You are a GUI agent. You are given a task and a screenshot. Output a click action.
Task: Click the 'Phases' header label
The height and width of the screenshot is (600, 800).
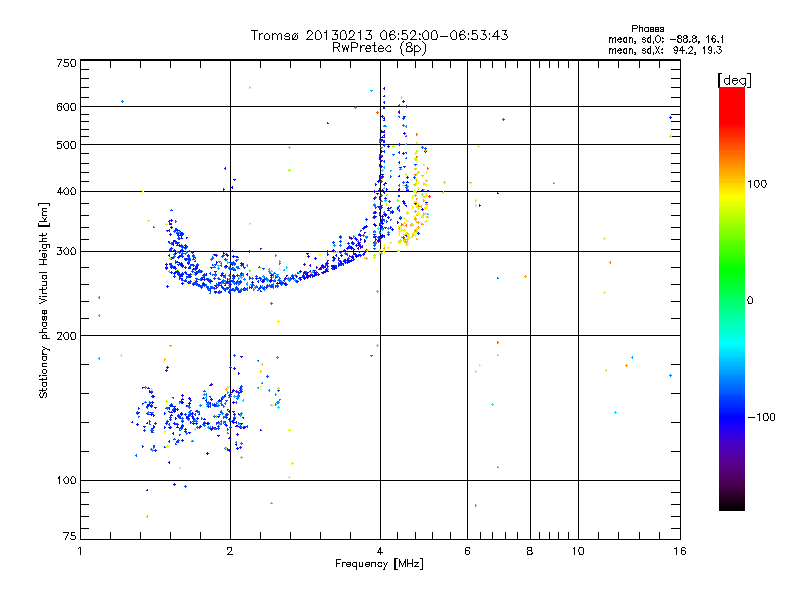647,29
